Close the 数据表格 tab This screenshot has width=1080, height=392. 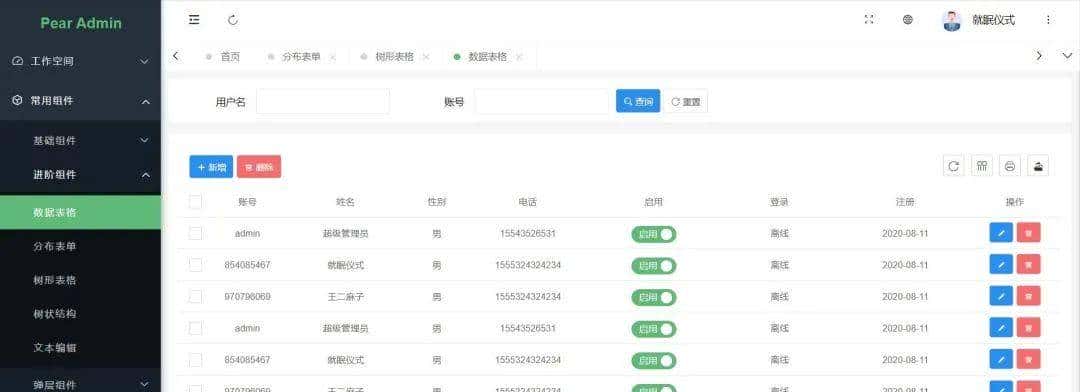[519, 57]
